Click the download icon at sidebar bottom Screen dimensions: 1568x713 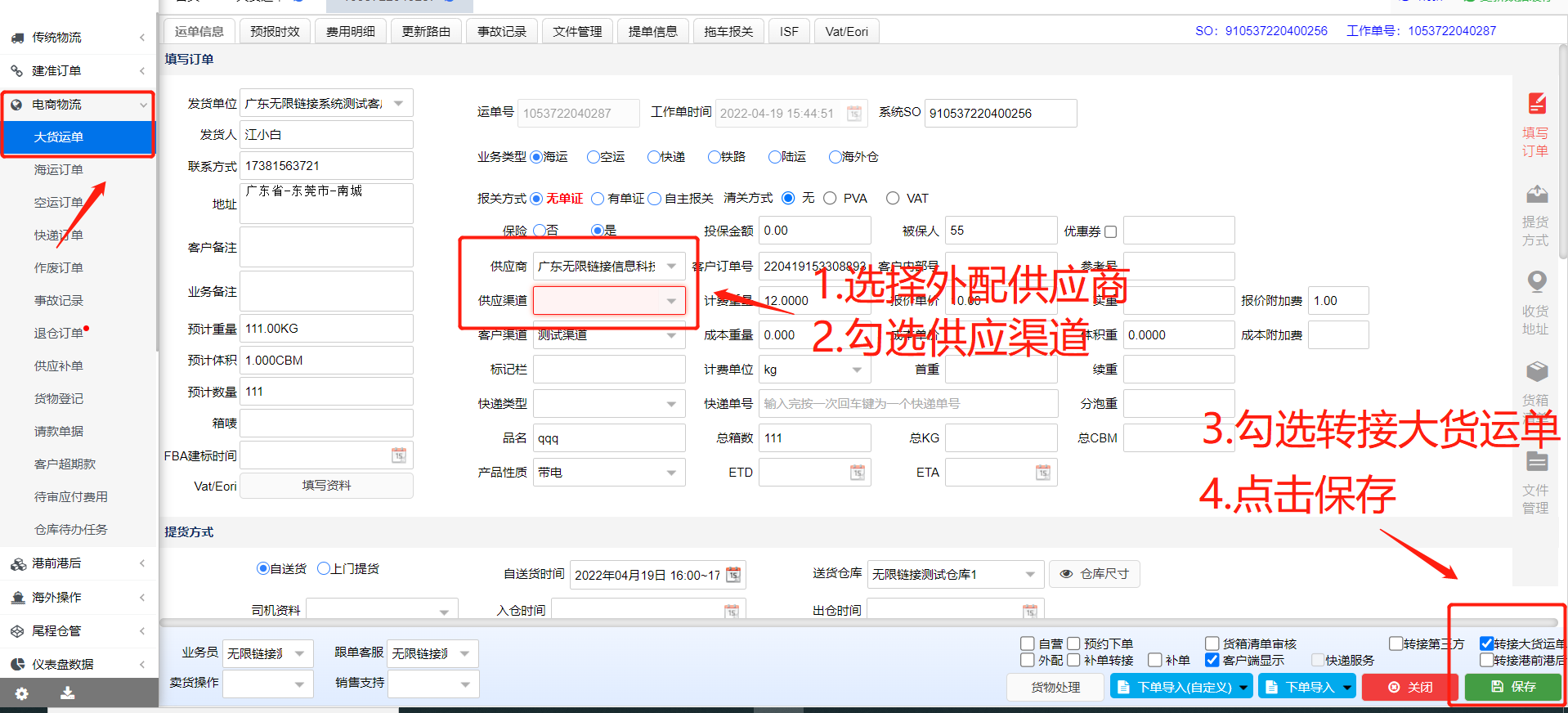(68, 693)
